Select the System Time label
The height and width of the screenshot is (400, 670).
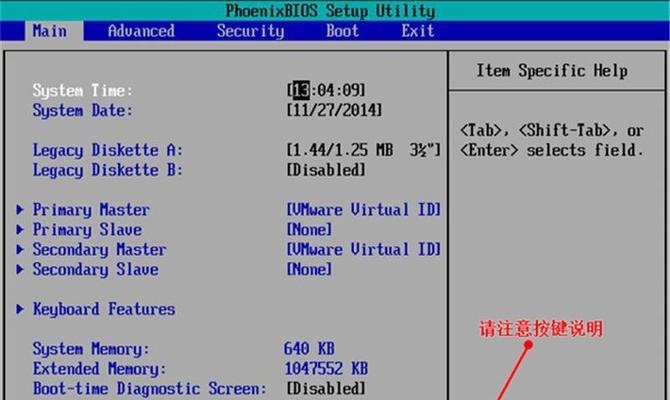[x=83, y=90]
